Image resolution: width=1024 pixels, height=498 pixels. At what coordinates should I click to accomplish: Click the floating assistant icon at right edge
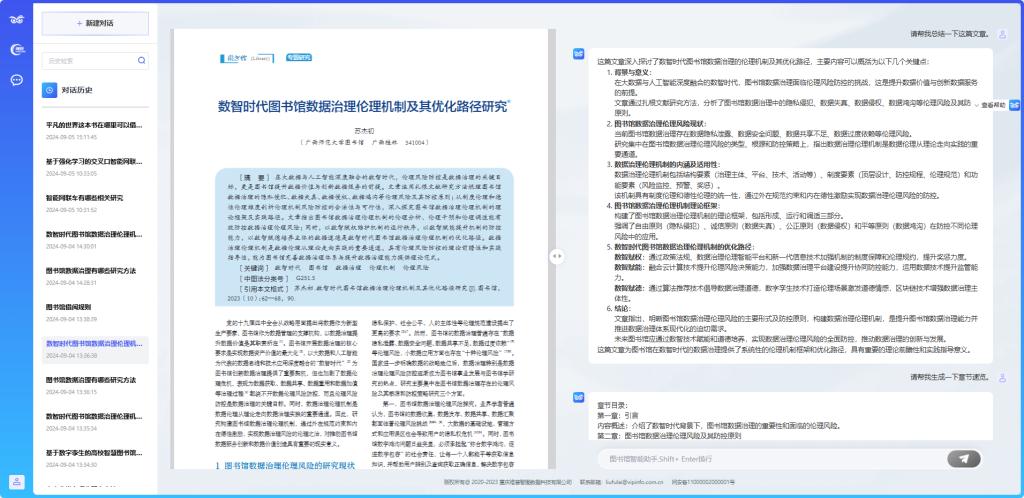[x=1014, y=104]
